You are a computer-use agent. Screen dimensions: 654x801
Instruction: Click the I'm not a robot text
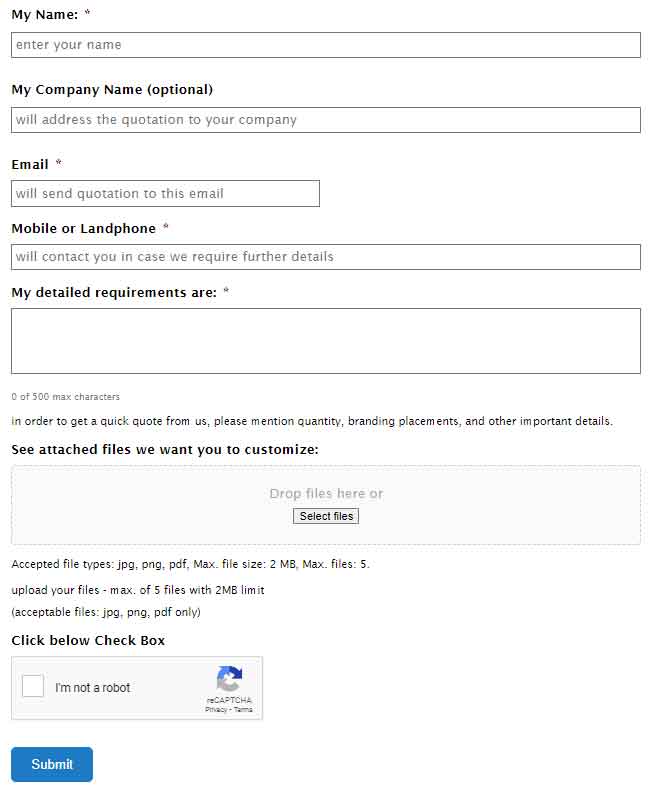coord(93,688)
